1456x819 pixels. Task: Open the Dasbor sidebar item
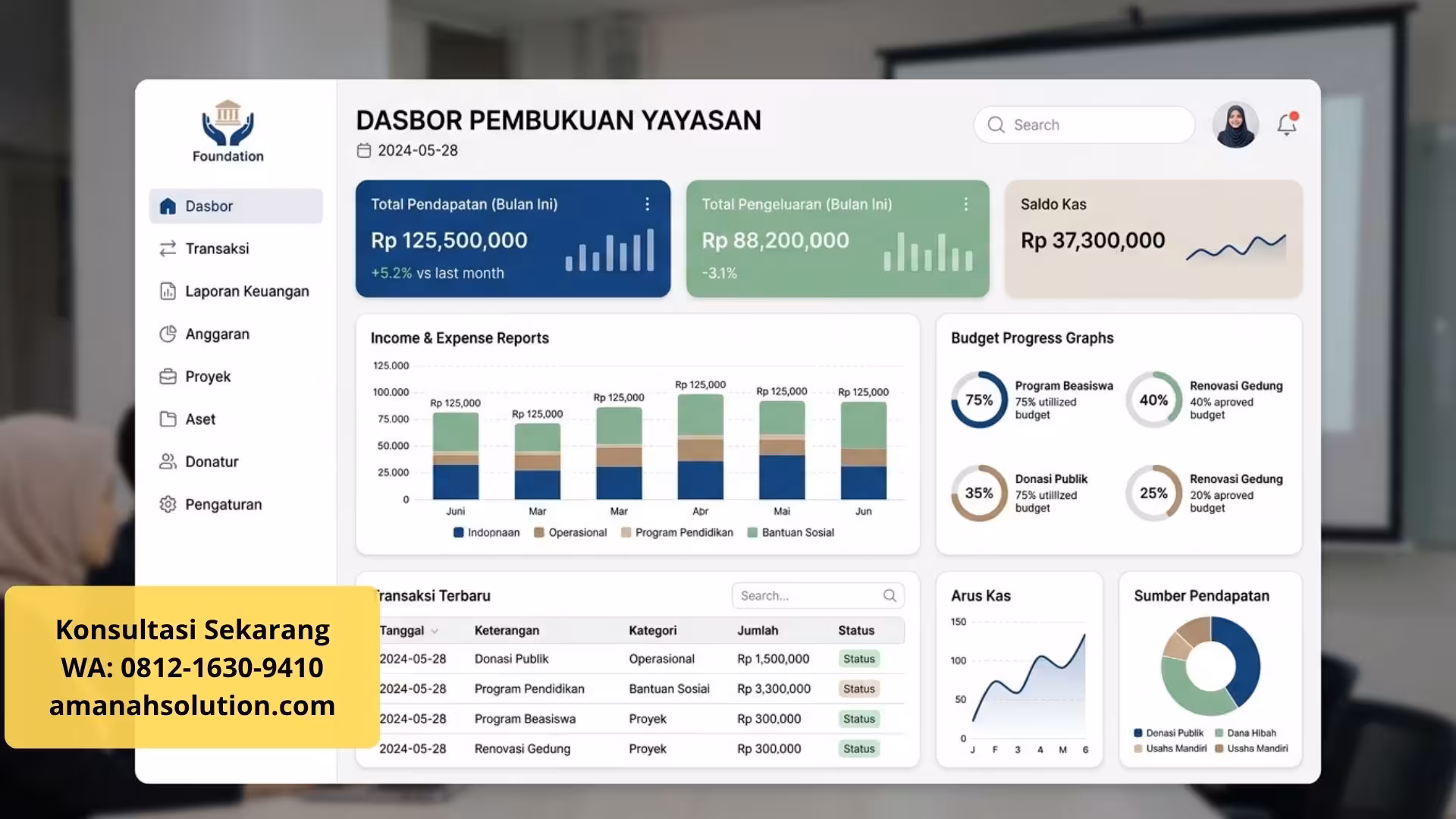(236, 206)
